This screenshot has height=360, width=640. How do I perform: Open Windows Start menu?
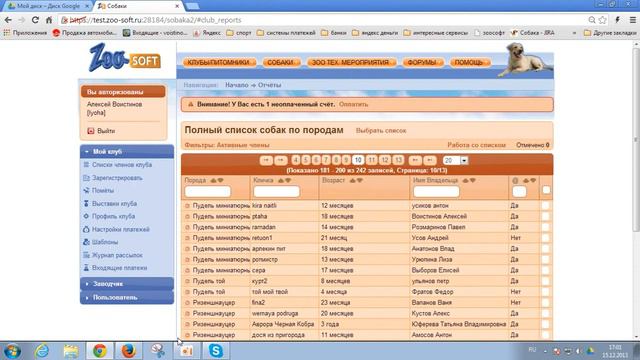pos(12,351)
